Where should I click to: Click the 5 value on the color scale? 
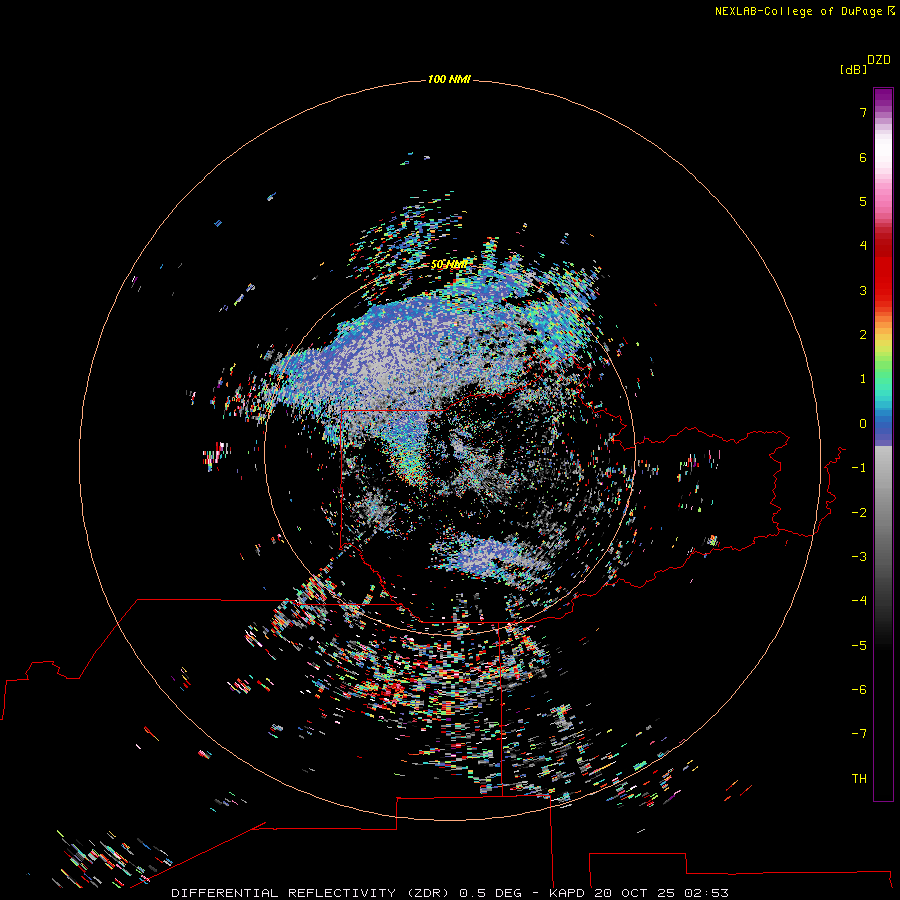pos(863,201)
